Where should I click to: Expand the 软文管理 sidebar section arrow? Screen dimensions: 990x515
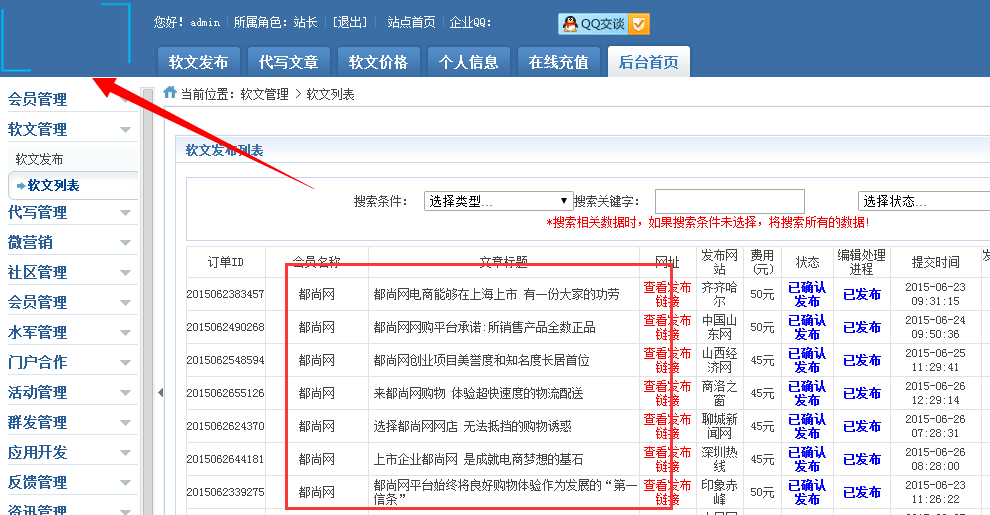tap(125, 130)
